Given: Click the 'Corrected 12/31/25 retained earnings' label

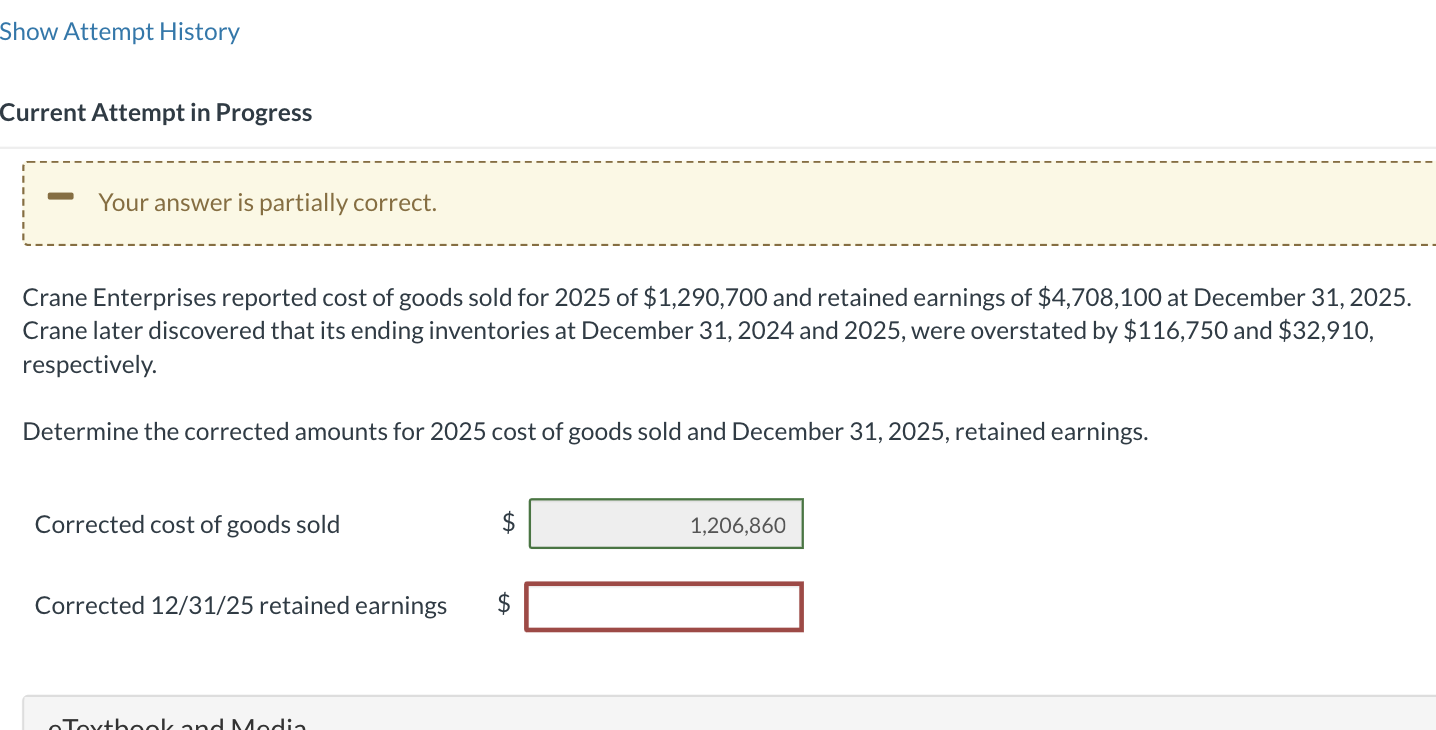Looking at the screenshot, I should tap(241, 606).
